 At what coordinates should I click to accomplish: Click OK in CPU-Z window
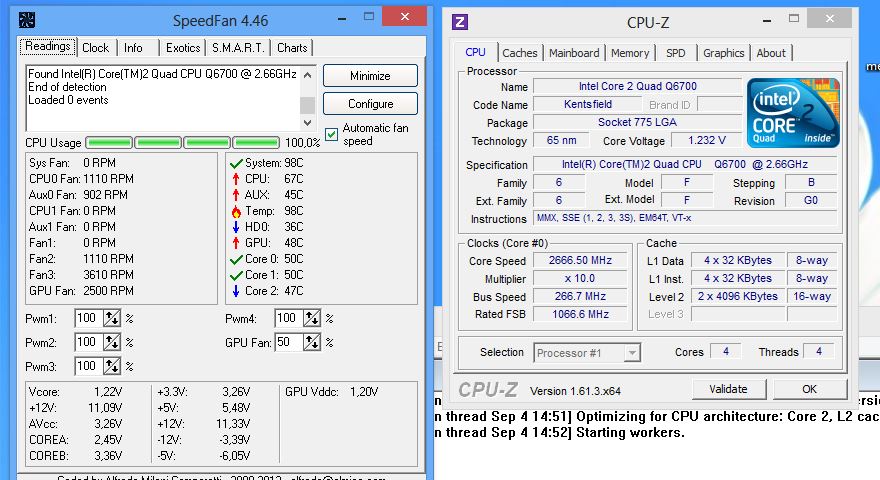pyautogui.click(x=809, y=389)
